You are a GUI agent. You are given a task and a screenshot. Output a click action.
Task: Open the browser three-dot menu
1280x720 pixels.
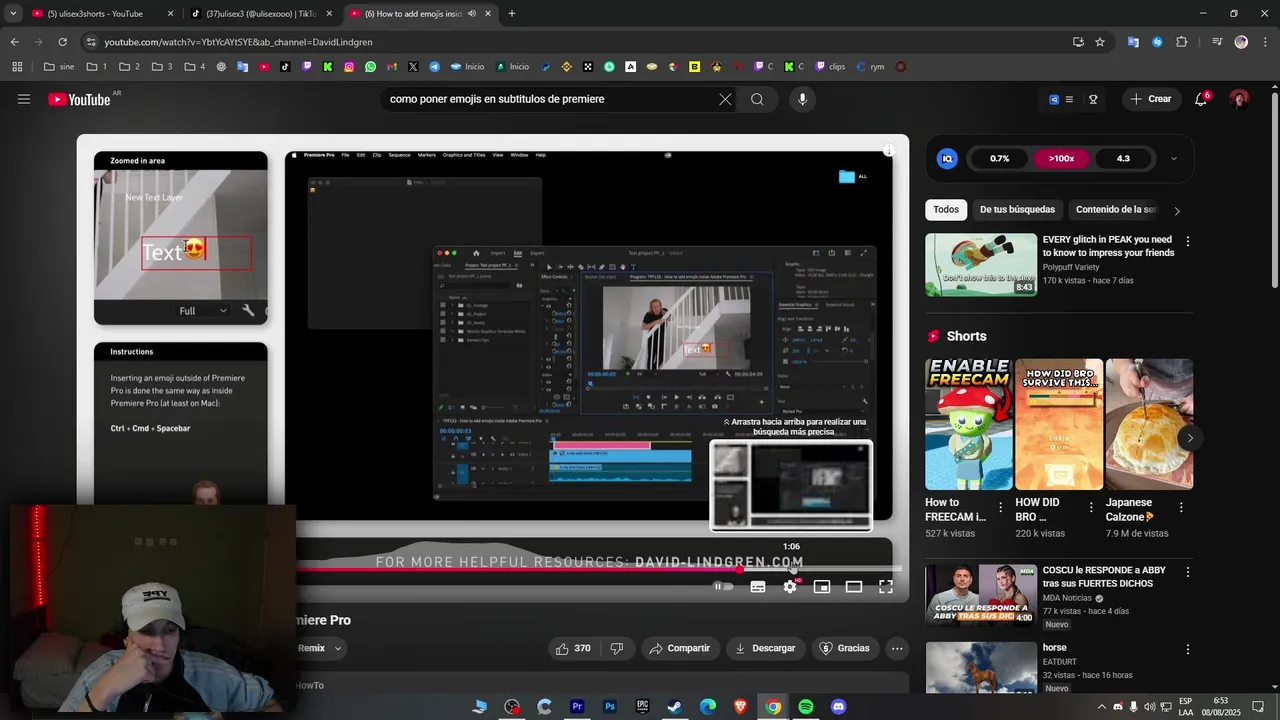(1265, 42)
